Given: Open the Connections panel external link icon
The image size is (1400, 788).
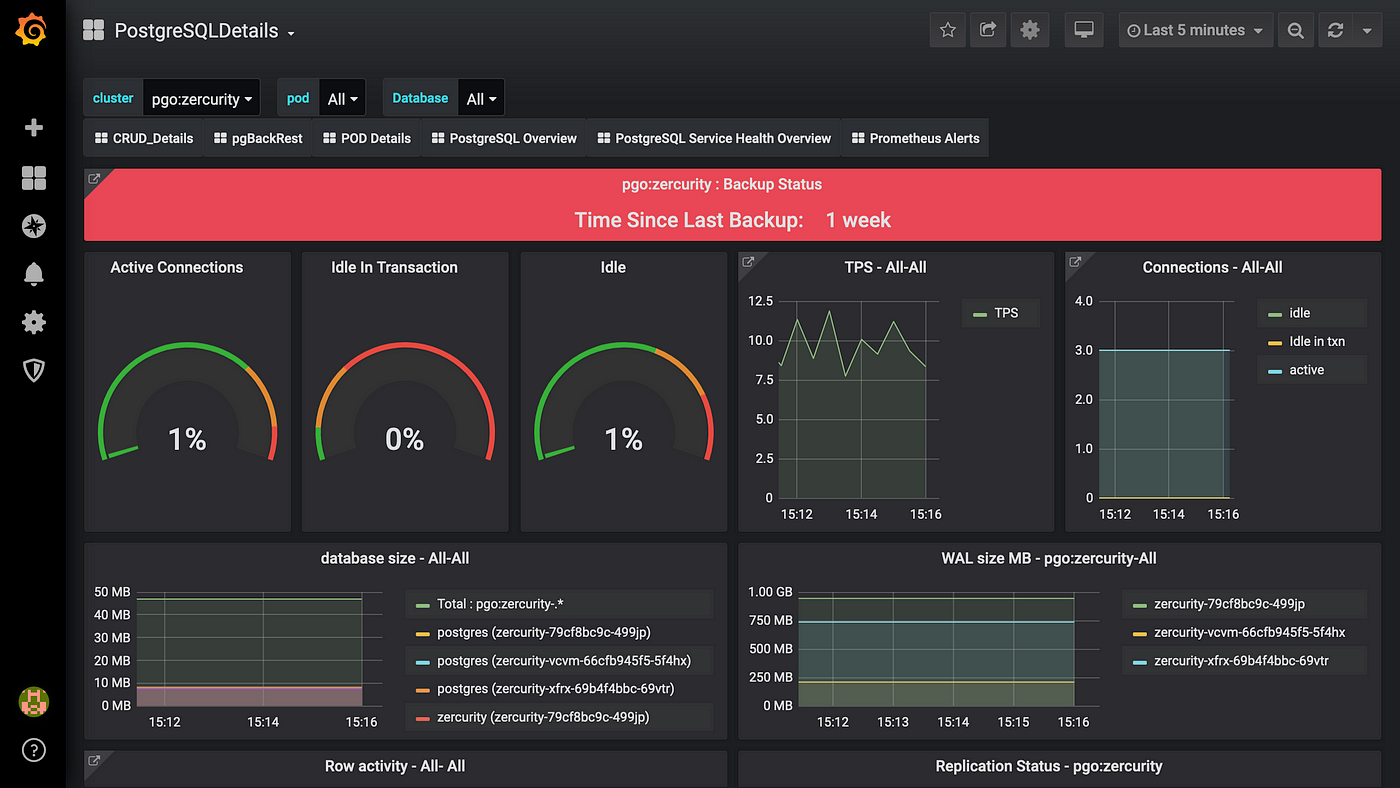Looking at the screenshot, I should [x=1076, y=263].
